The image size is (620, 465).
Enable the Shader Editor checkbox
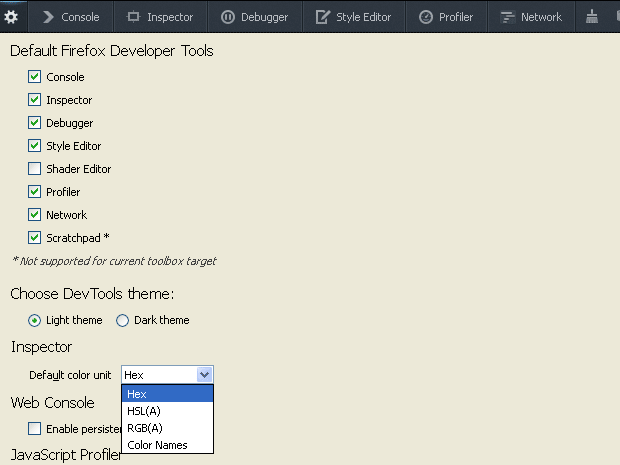coord(34,168)
